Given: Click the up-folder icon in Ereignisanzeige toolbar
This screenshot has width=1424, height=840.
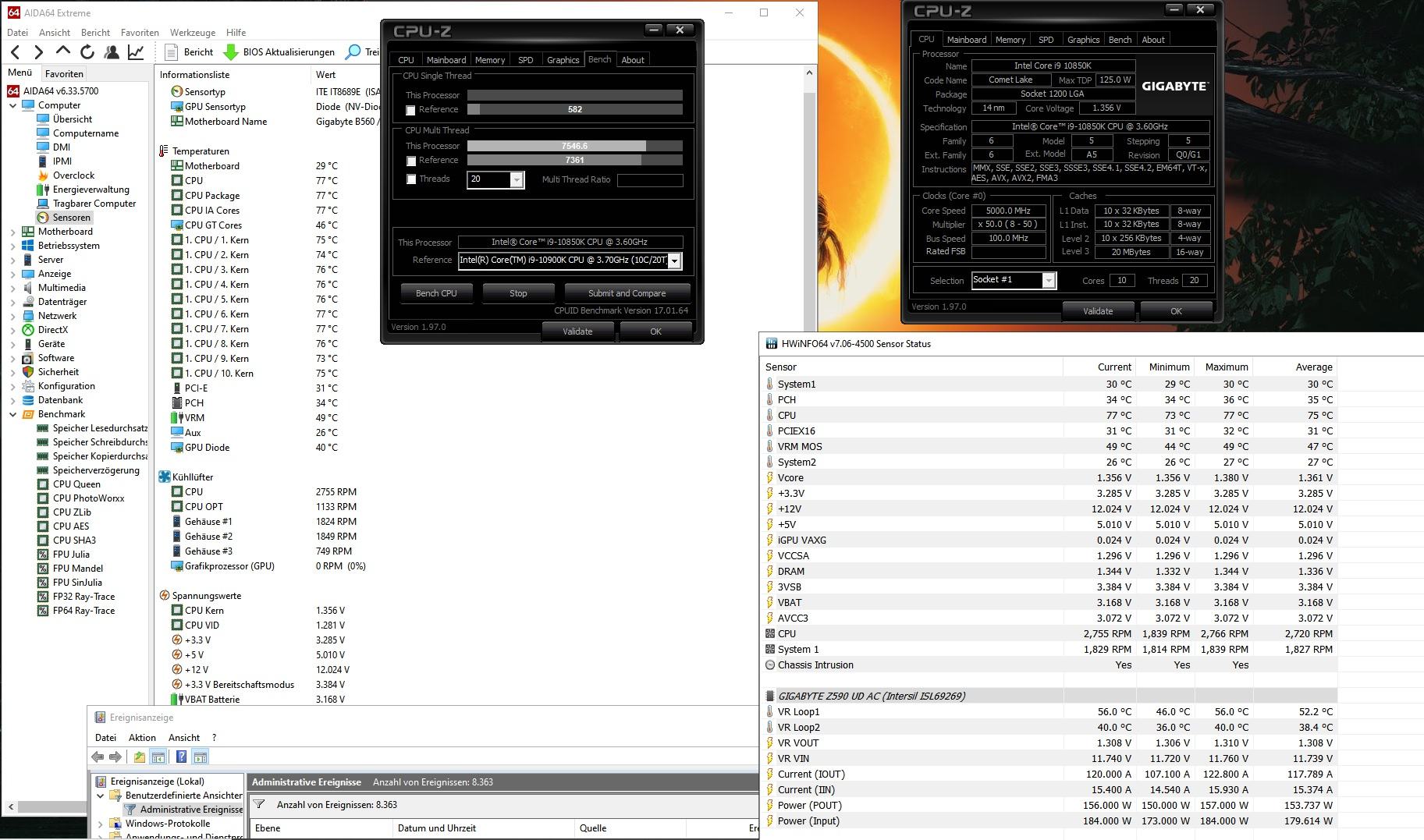Looking at the screenshot, I should click(x=139, y=757).
